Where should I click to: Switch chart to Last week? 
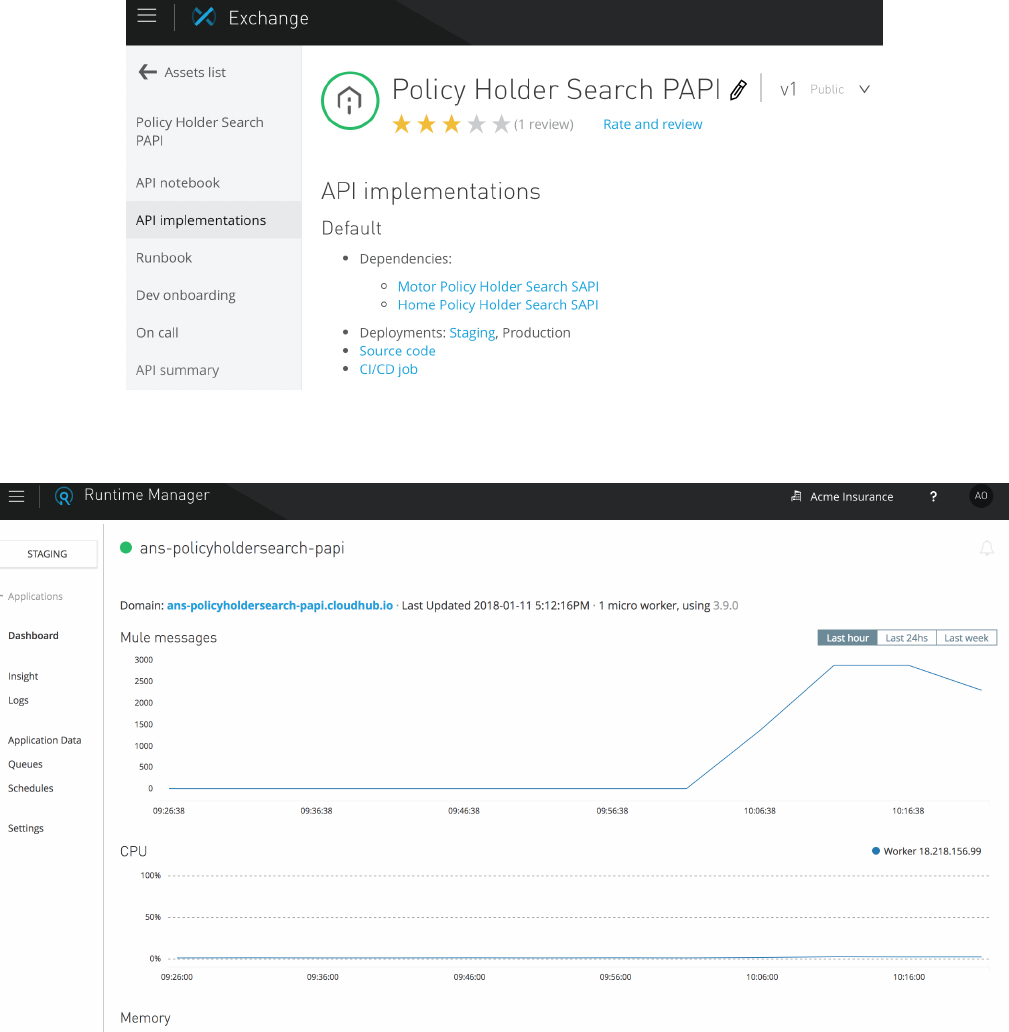(x=966, y=638)
